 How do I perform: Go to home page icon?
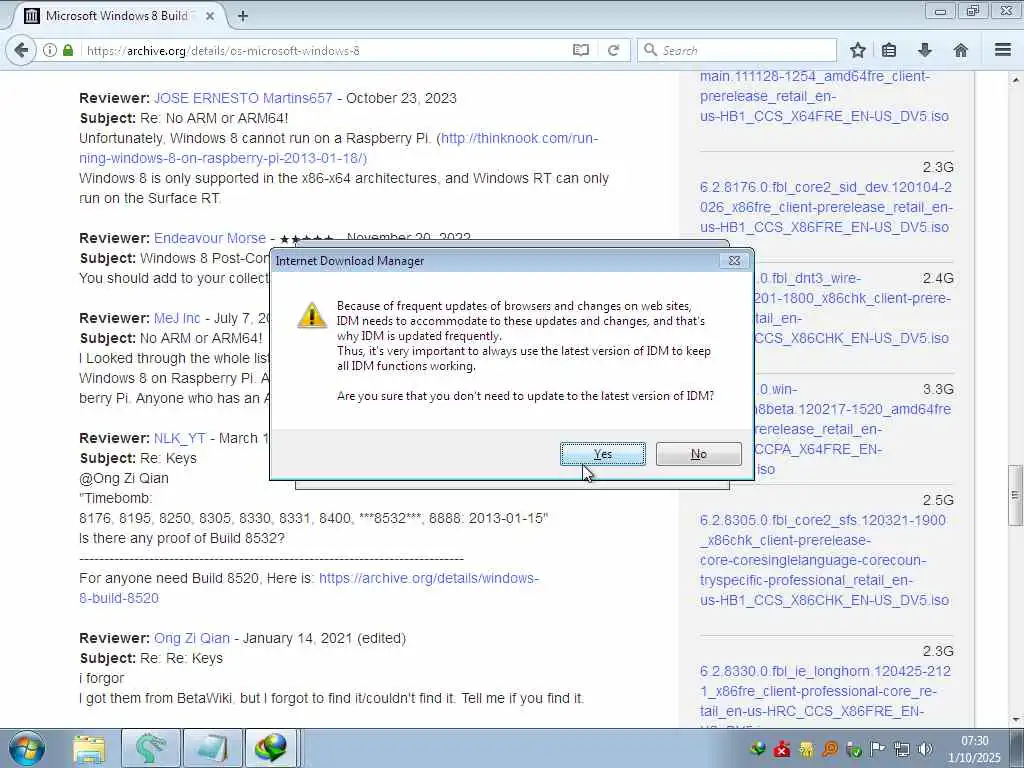961,50
